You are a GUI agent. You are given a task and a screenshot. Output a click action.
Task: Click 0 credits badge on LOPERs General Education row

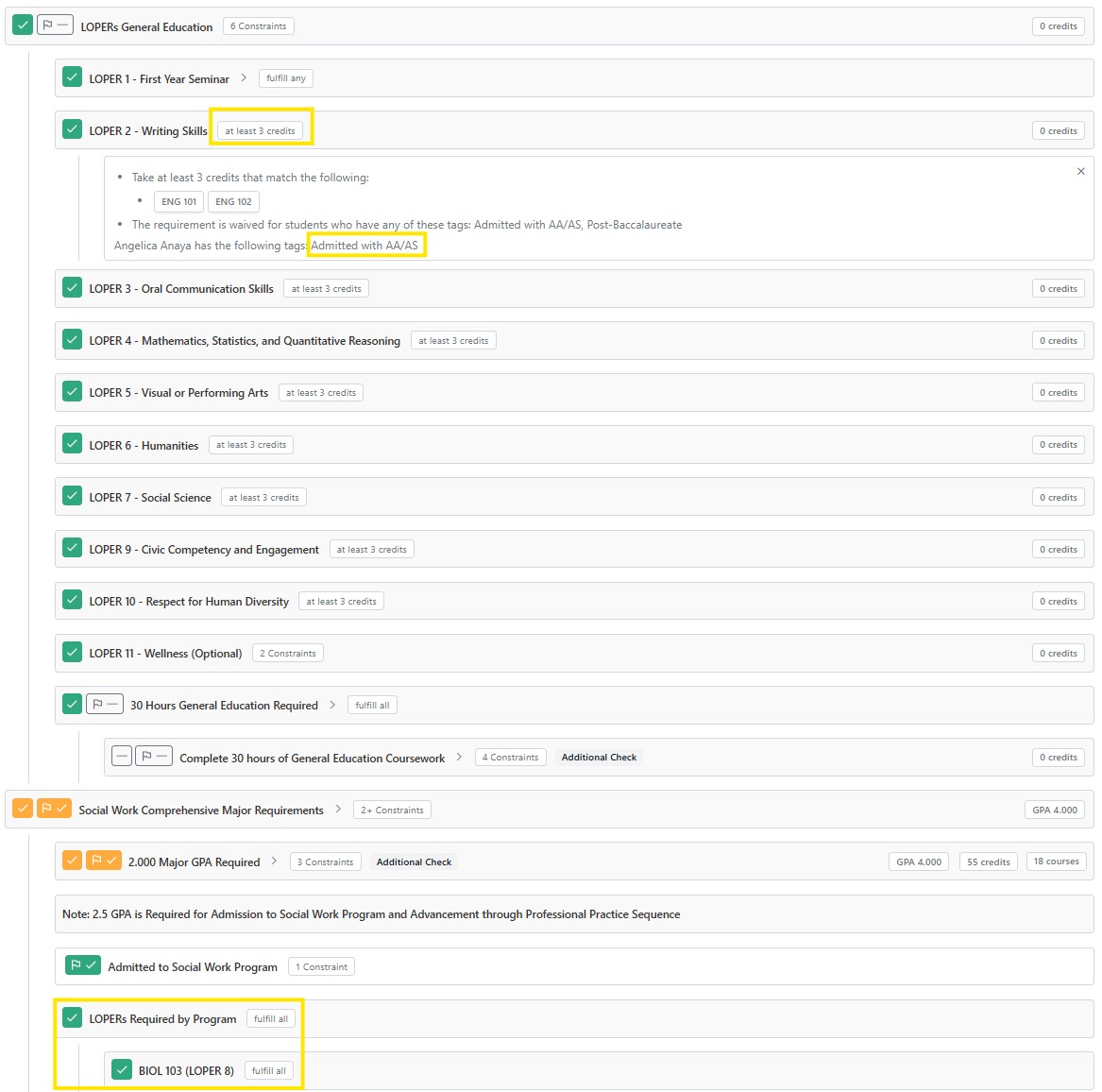[1059, 26]
